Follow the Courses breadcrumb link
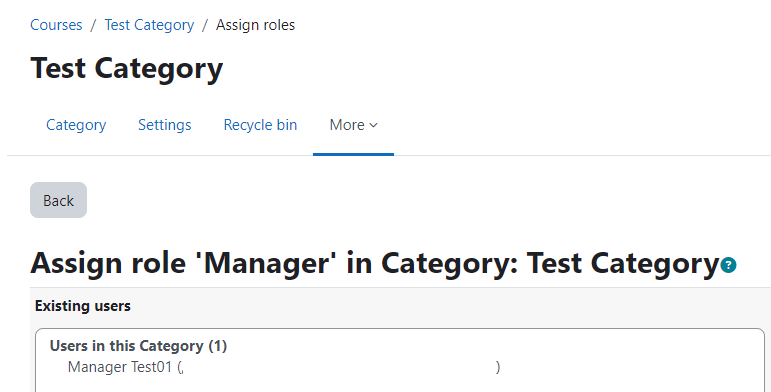This screenshot has height=392, width=771. tap(56, 25)
